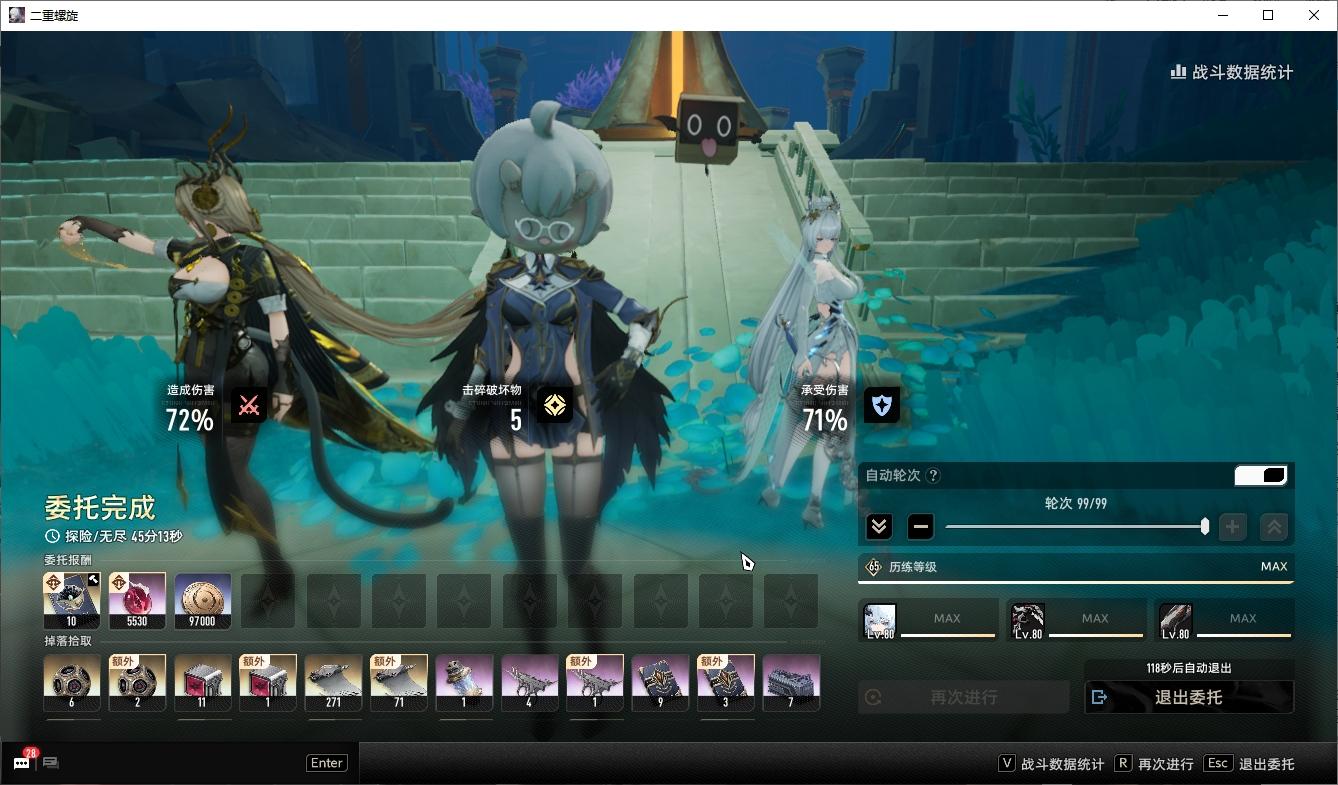Decrease round count with the minus button
Image resolution: width=1338 pixels, height=785 pixels.
(x=921, y=526)
